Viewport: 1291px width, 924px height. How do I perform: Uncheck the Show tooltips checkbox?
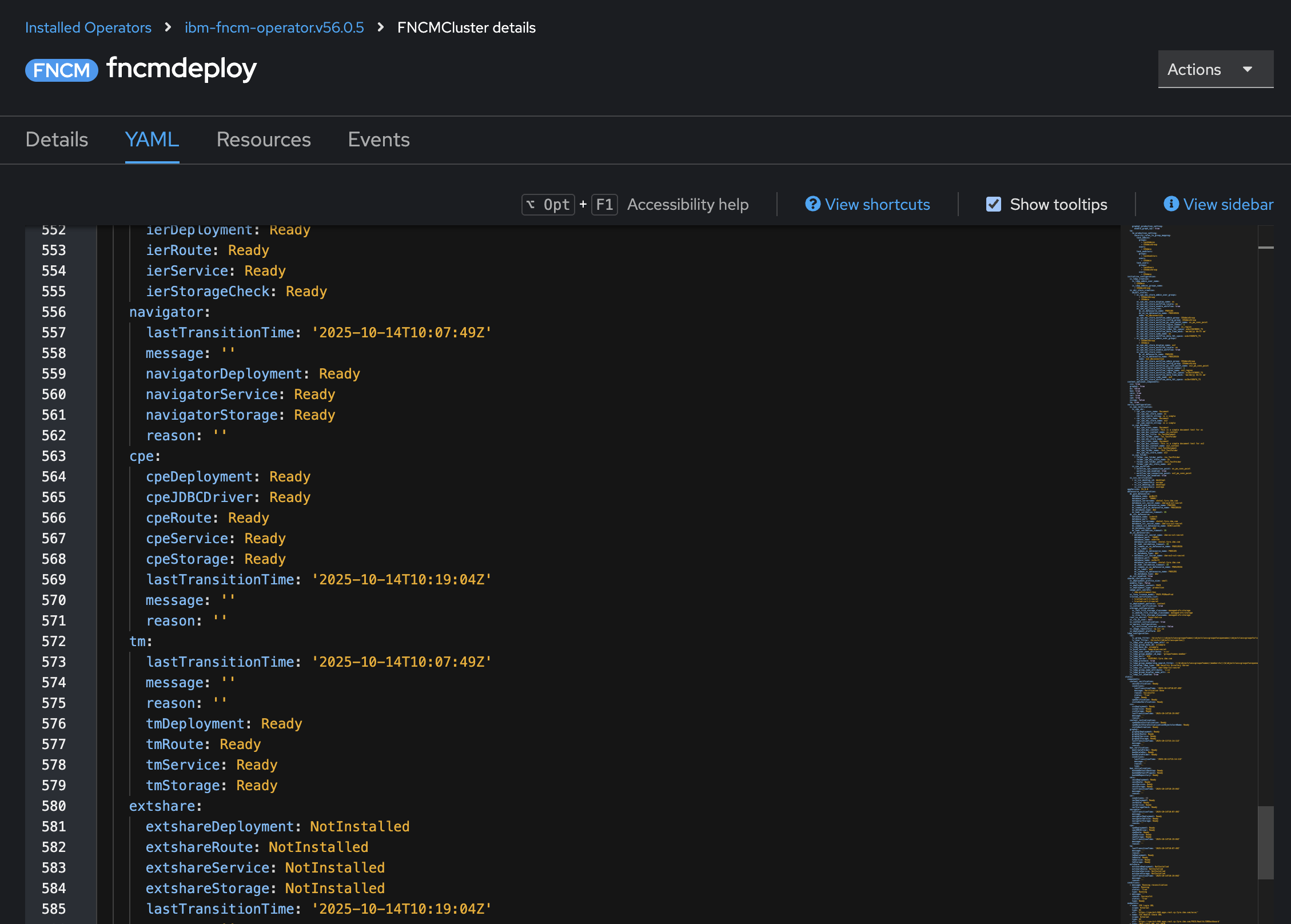coord(994,204)
